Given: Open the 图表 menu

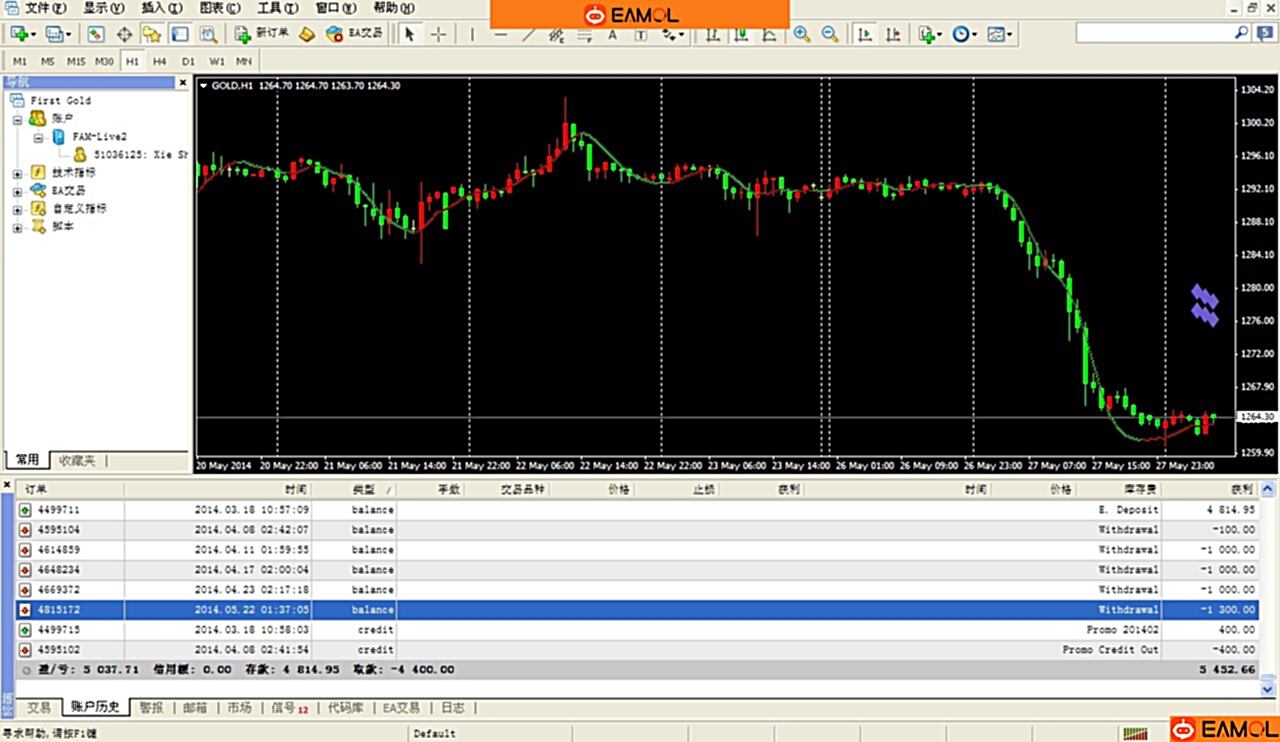Looking at the screenshot, I should pos(218,8).
